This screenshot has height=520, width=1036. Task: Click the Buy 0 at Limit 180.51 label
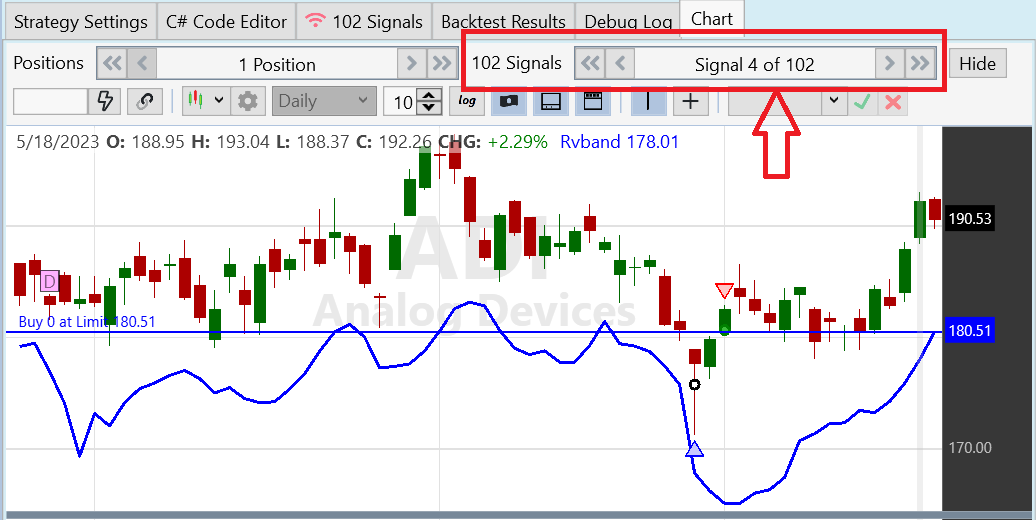[87, 322]
